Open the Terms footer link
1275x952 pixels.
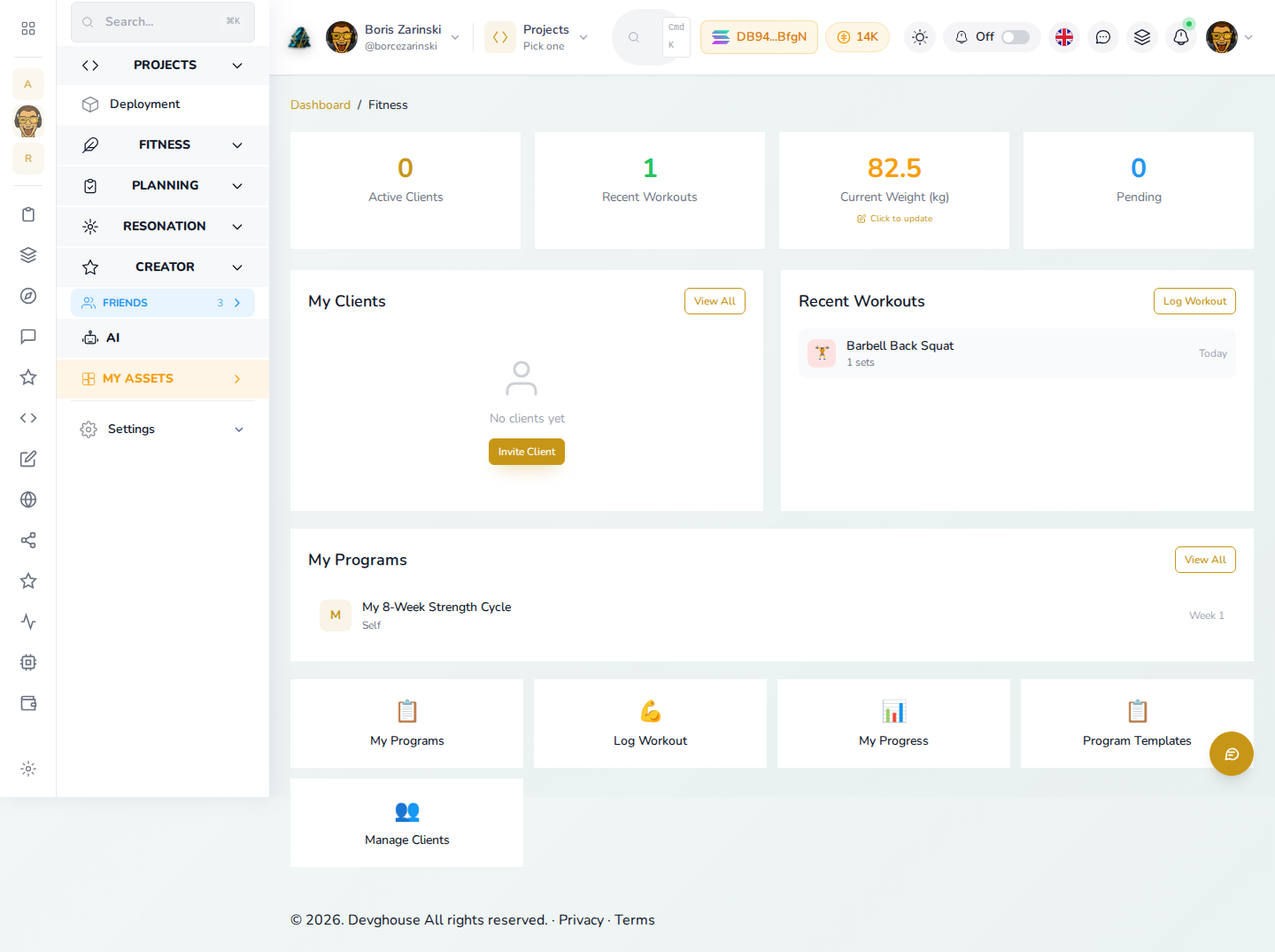(635, 920)
